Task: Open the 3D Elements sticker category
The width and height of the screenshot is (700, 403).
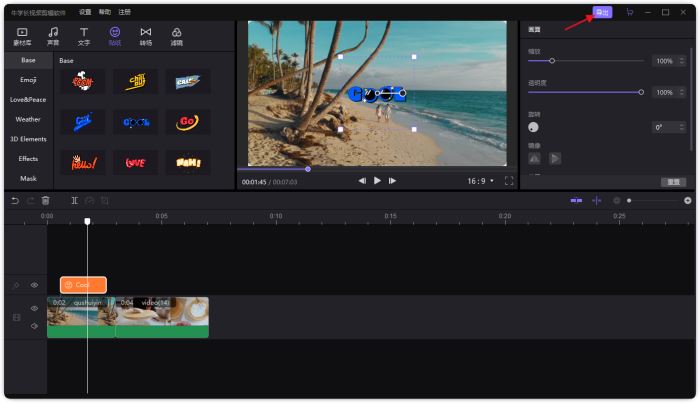Action: [28, 139]
